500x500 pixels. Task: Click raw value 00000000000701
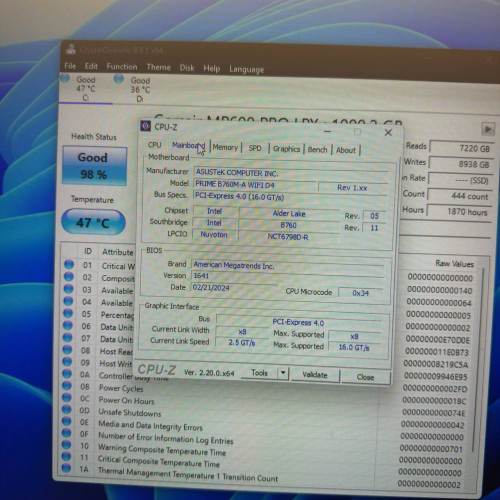(x=431, y=449)
